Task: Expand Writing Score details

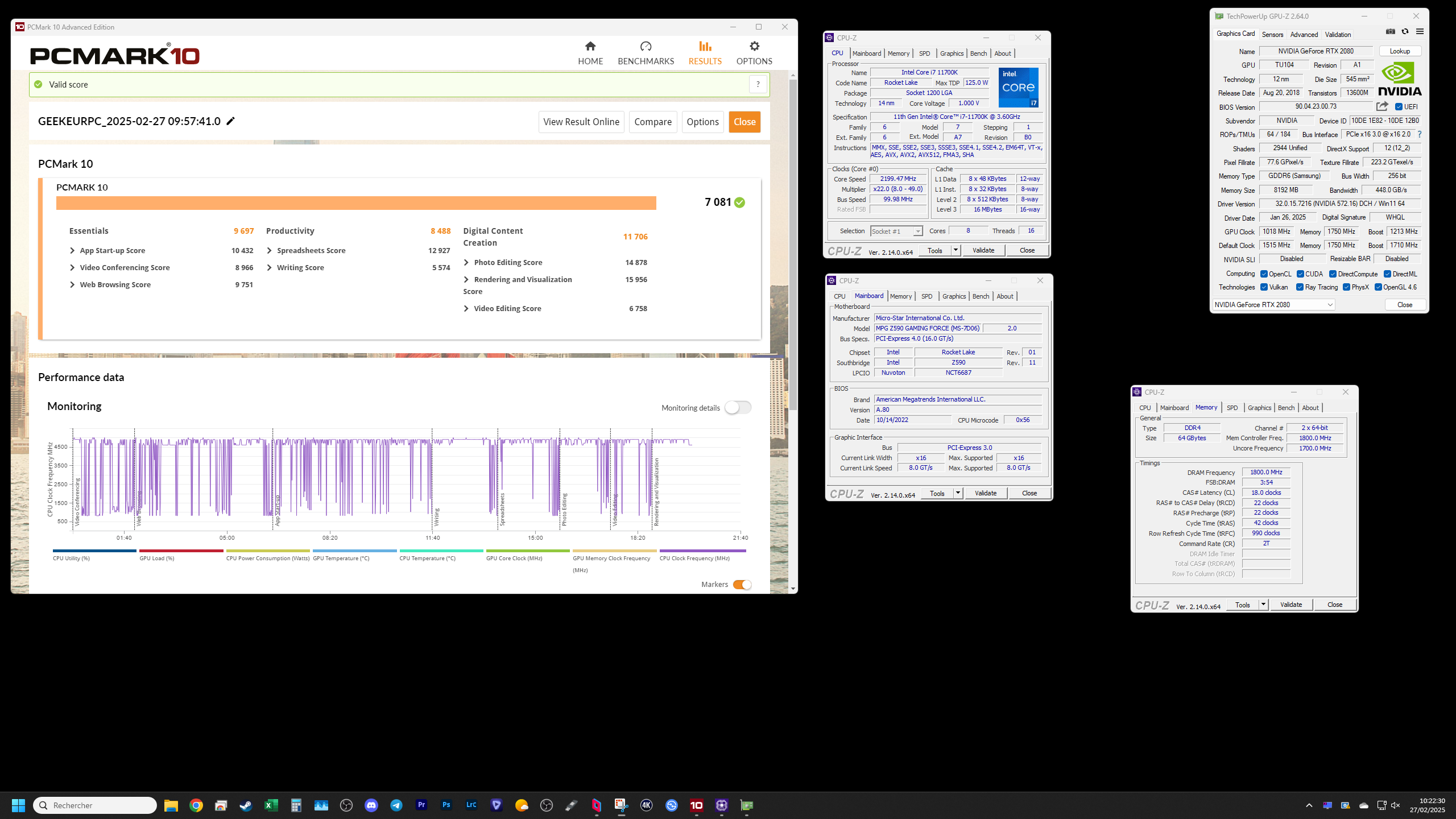Action: click(x=270, y=267)
